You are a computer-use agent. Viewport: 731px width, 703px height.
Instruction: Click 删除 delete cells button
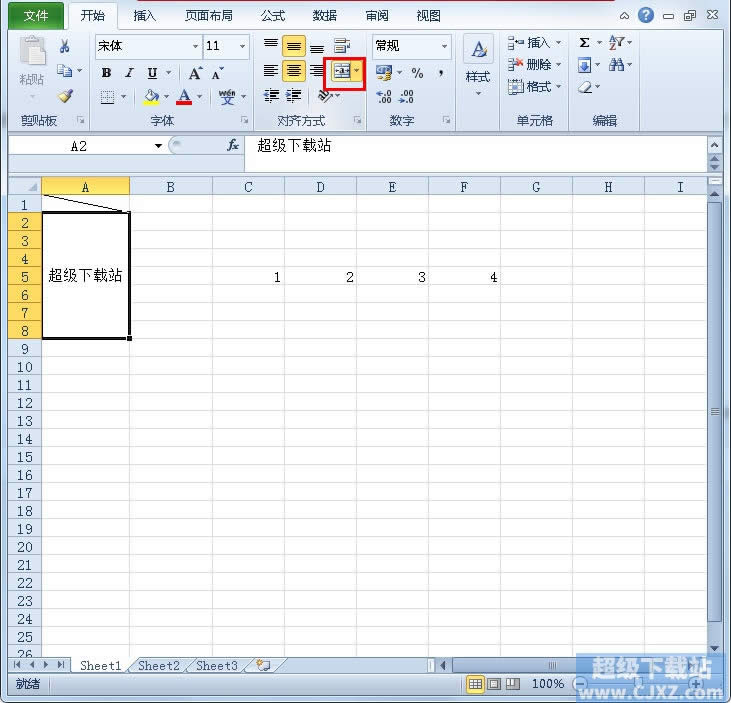[x=534, y=64]
